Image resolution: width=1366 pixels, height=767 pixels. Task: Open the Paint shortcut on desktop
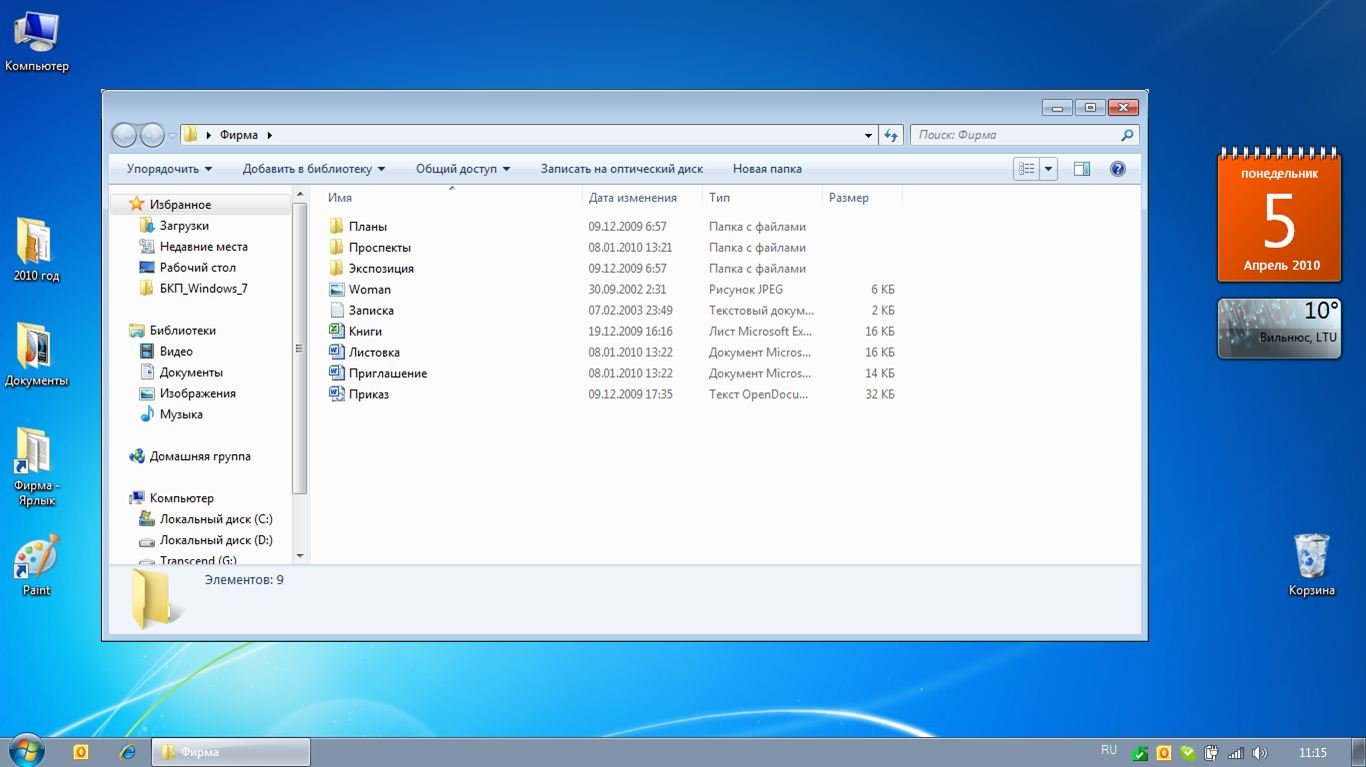click(36, 558)
